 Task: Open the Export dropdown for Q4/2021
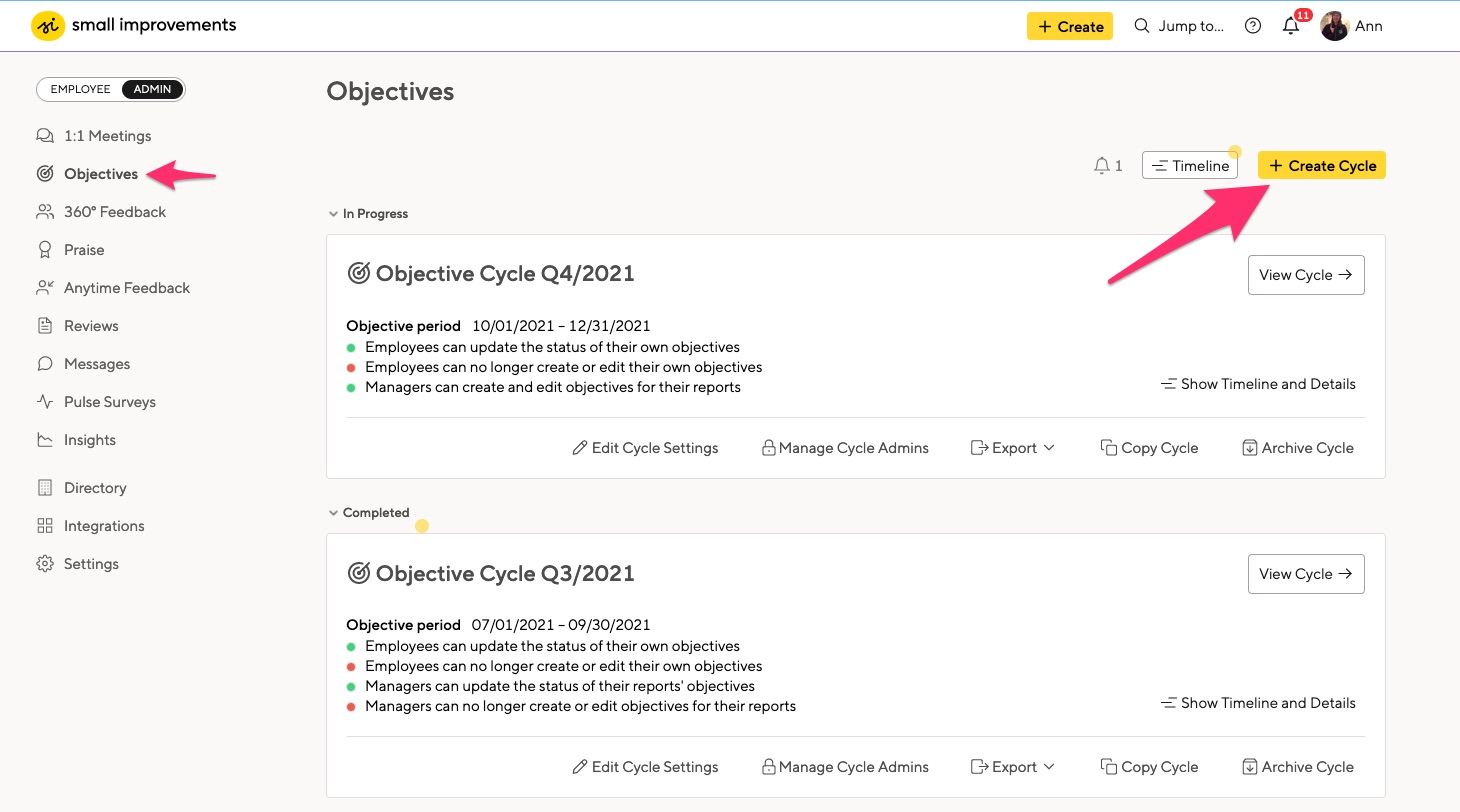tap(1013, 448)
